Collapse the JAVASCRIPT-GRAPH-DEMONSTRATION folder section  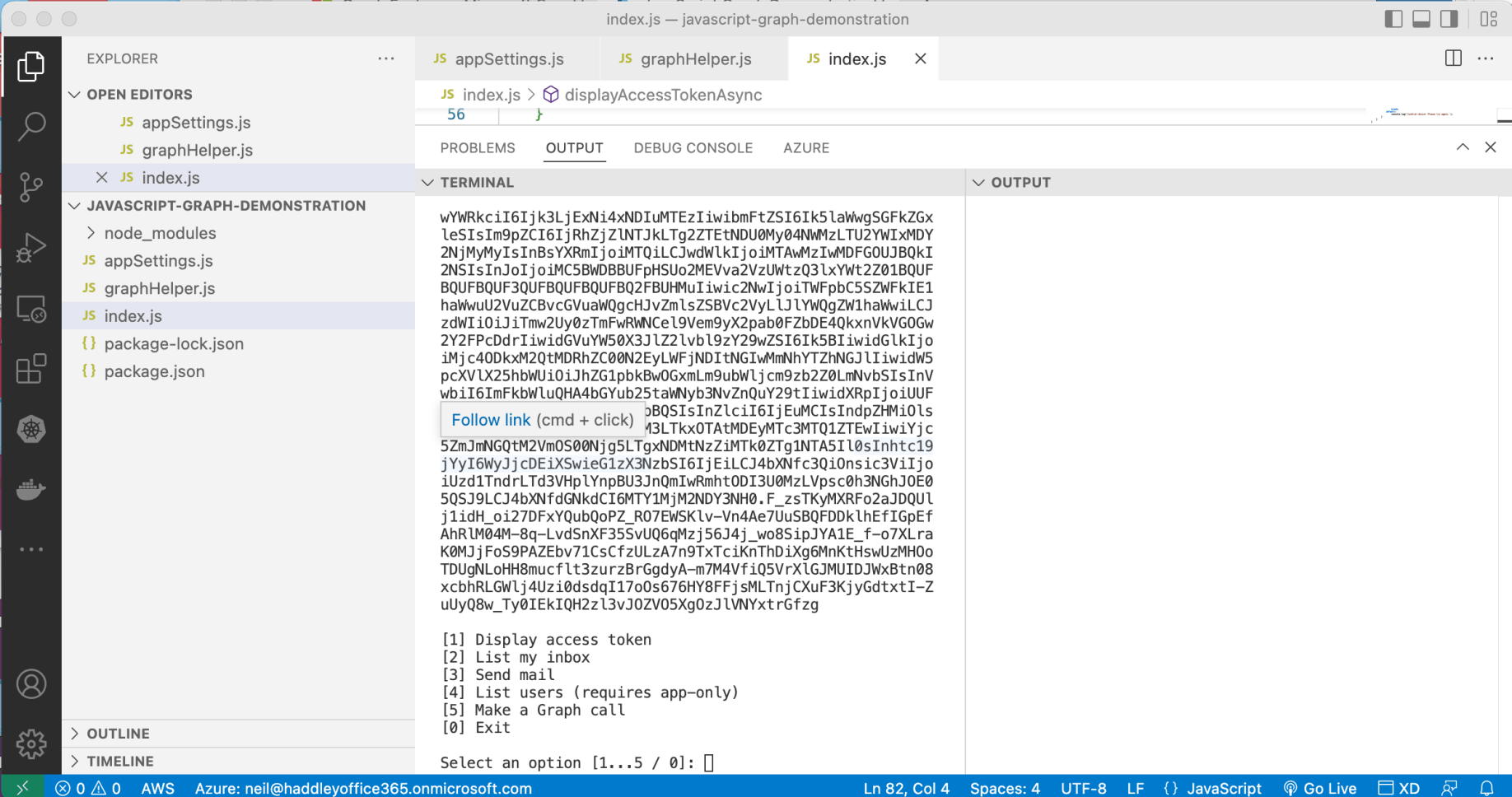click(74, 206)
